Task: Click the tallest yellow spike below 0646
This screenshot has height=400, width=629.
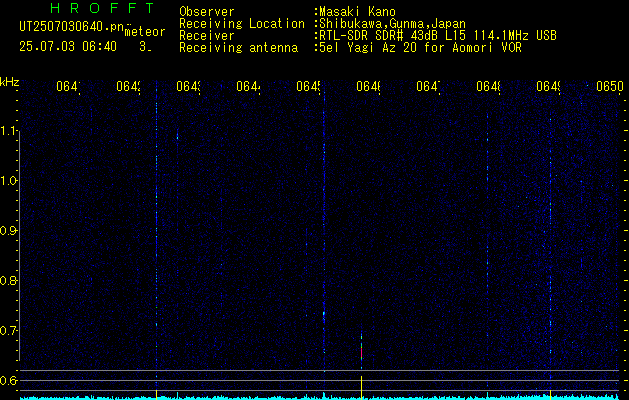Action: click(x=361, y=388)
